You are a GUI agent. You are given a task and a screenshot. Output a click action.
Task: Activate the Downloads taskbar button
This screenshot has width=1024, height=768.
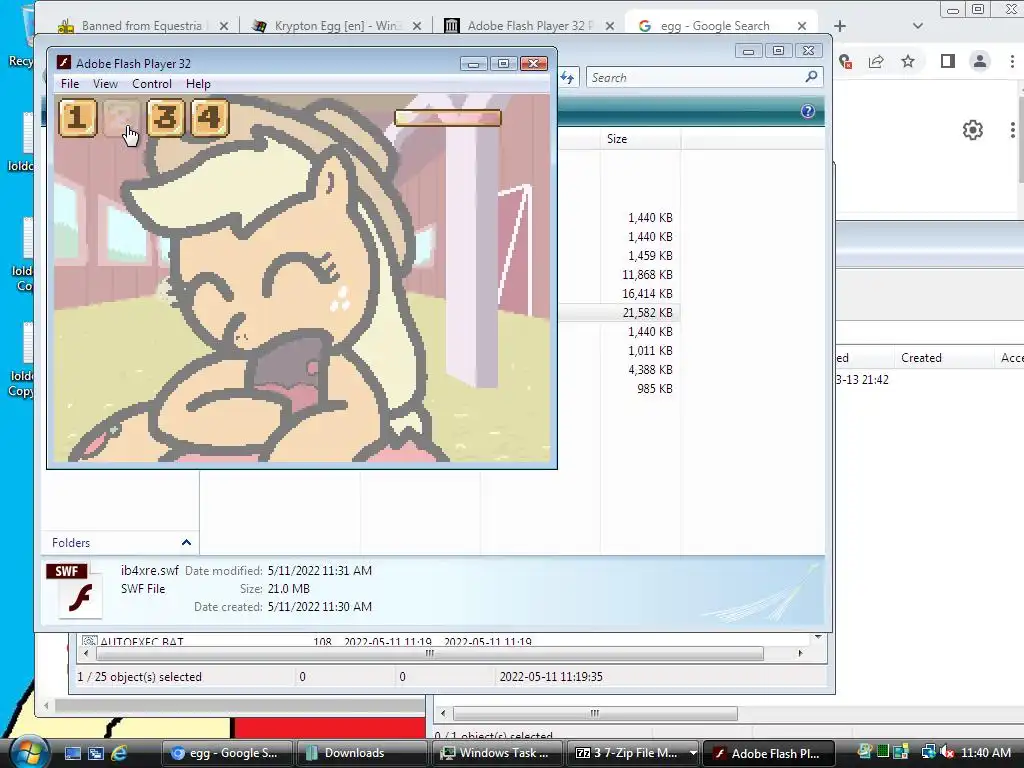(x=361, y=753)
